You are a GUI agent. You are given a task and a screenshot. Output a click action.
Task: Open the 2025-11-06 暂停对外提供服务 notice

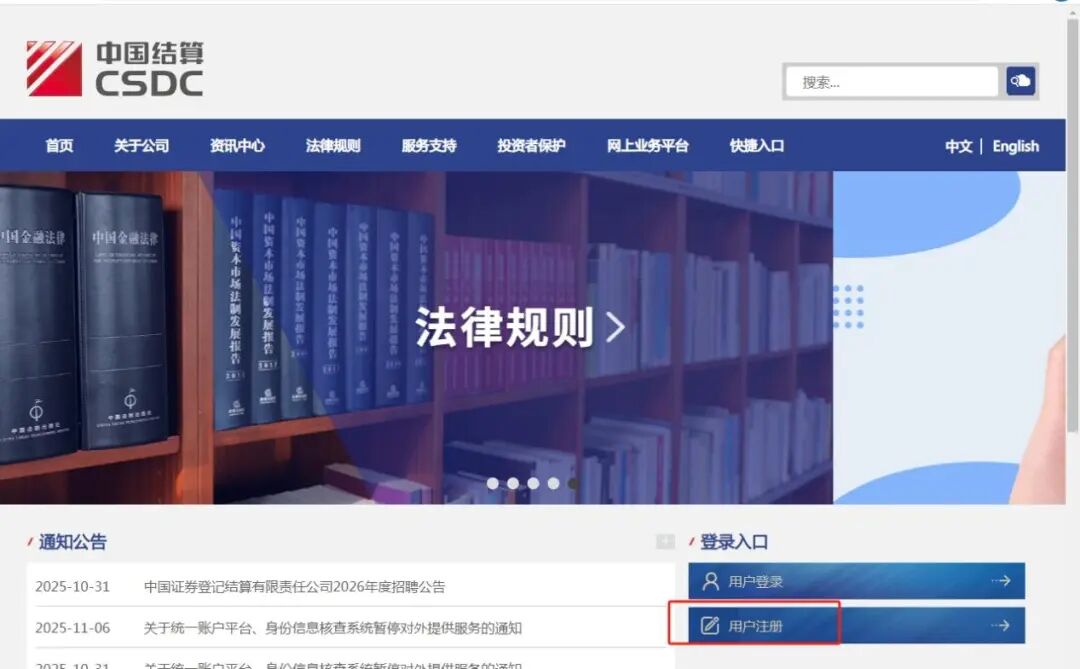point(333,628)
